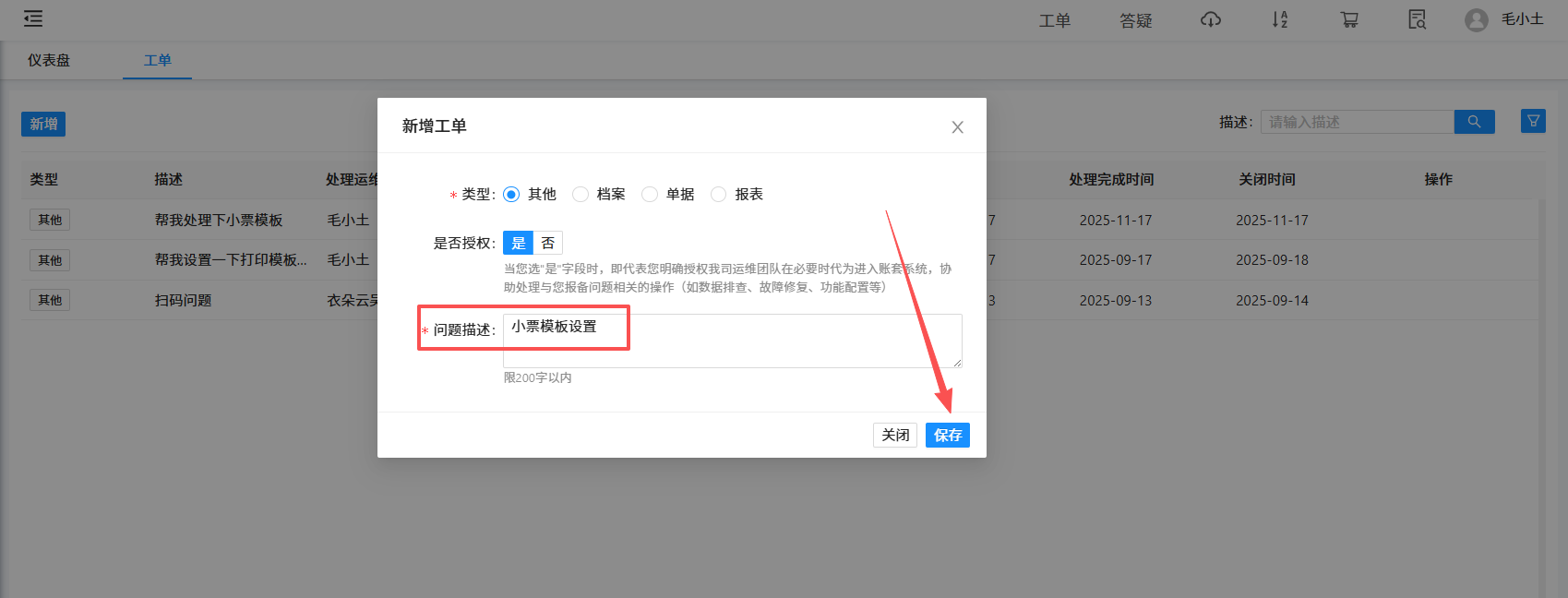Select the 其他 type radio button
The width and height of the screenshot is (1568, 598).
coord(511,194)
